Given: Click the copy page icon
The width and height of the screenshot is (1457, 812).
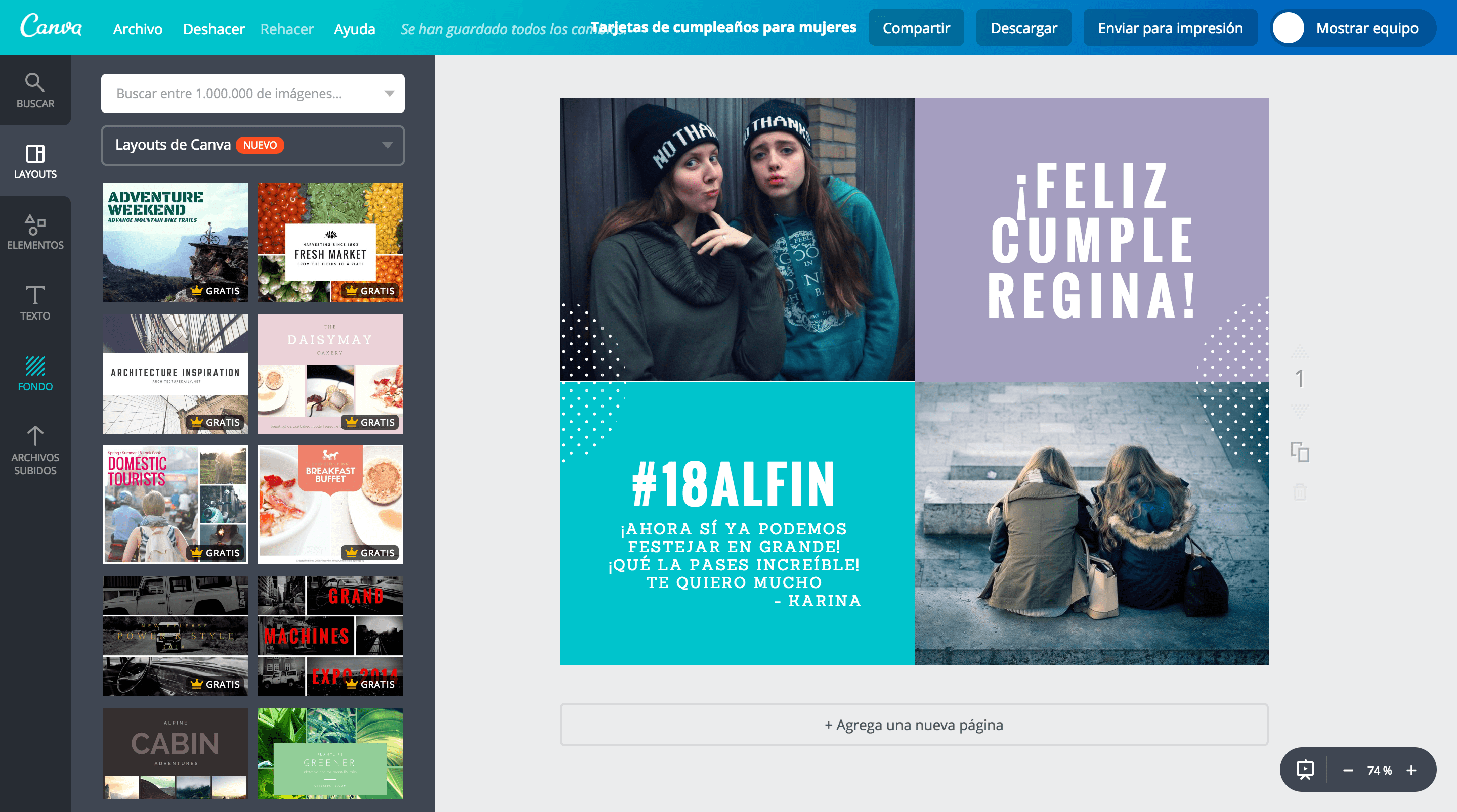Looking at the screenshot, I should pyautogui.click(x=1300, y=452).
